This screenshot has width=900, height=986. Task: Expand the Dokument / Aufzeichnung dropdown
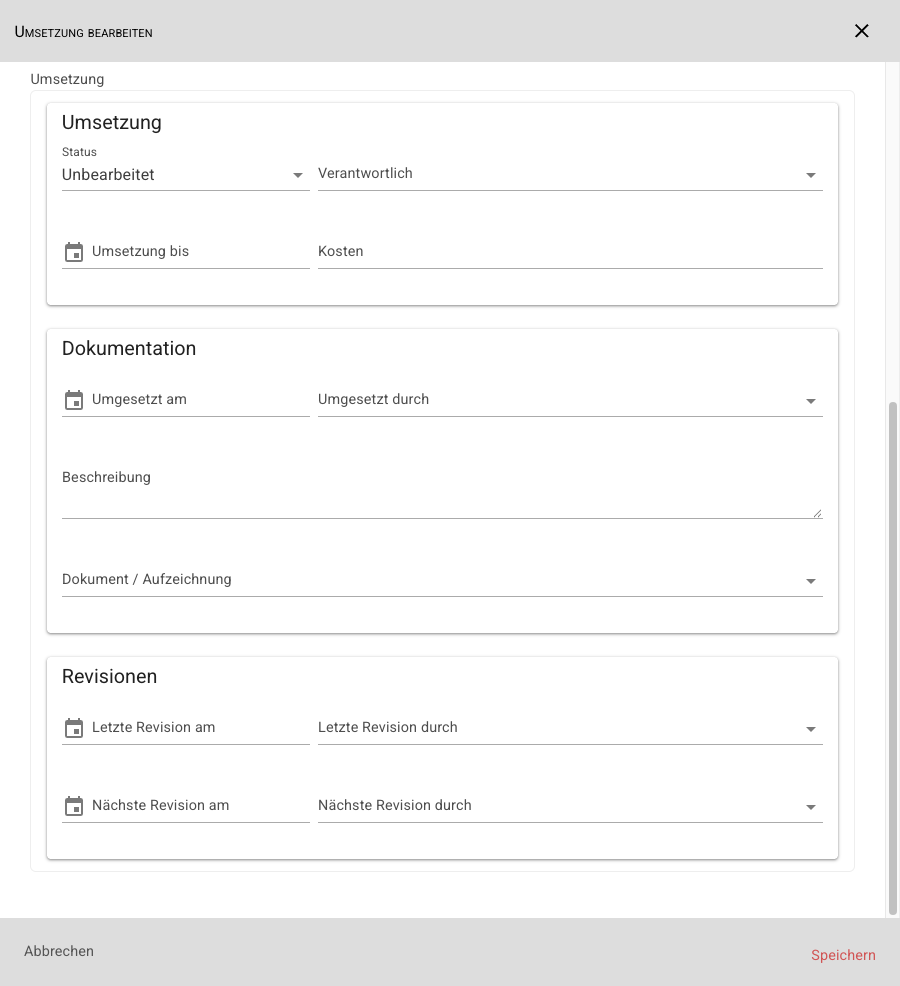pos(442,580)
